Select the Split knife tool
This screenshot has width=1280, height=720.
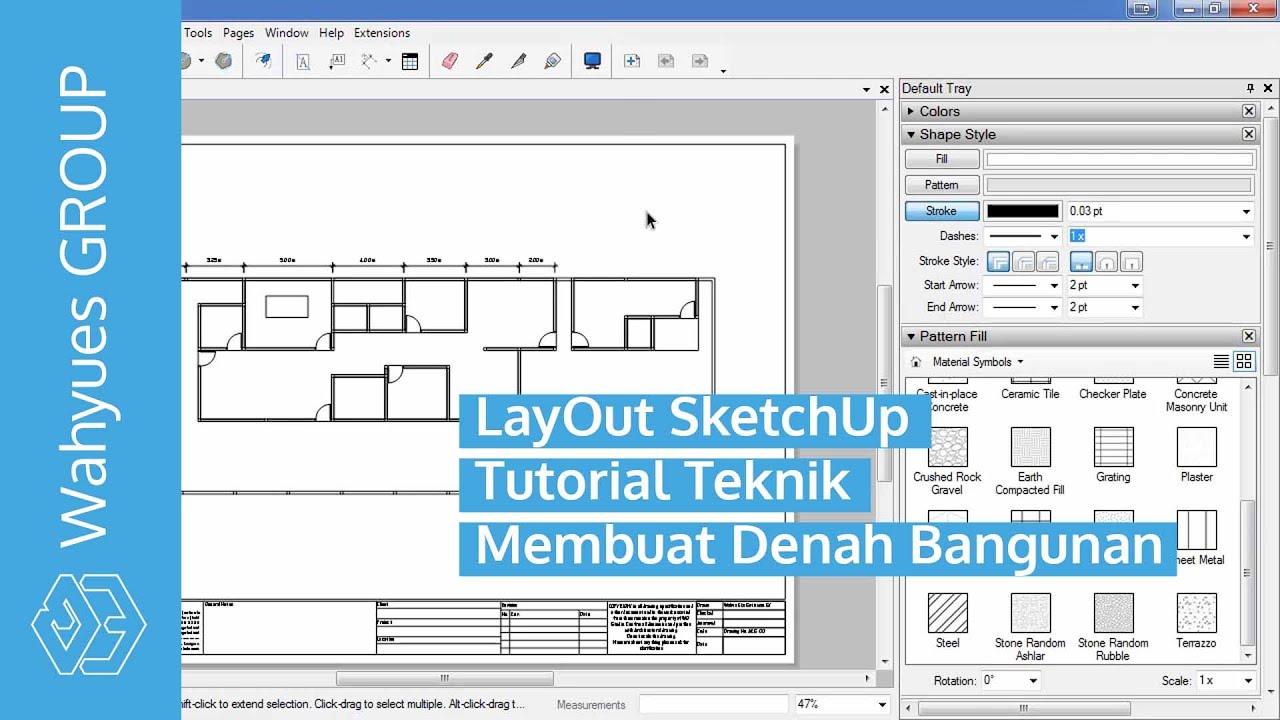coord(518,61)
